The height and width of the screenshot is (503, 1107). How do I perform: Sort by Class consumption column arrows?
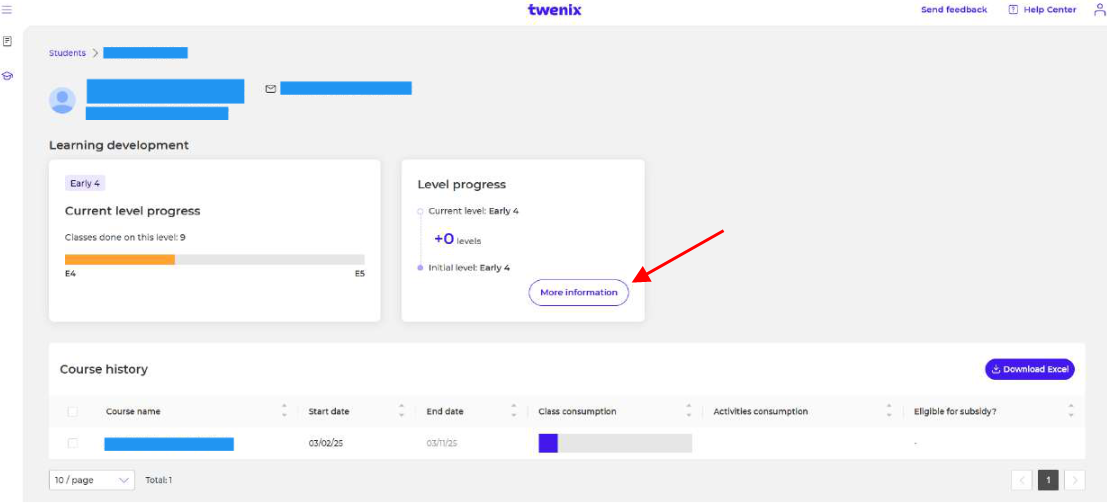pyautogui.click(x=688, y=411)
